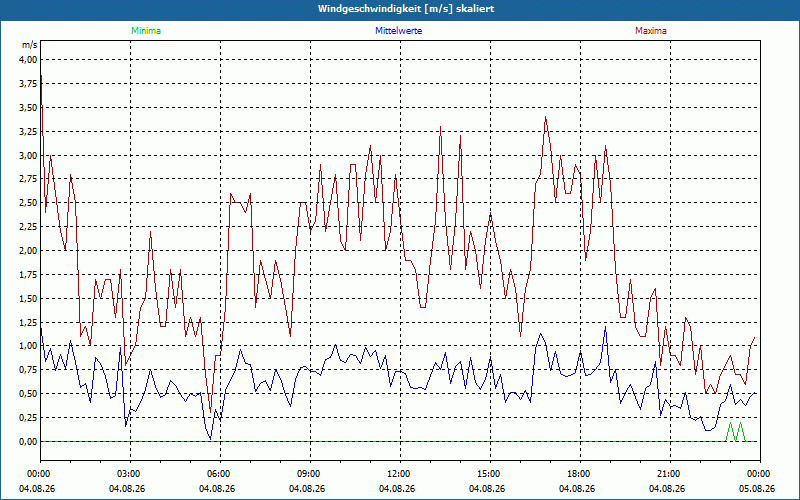The image size is (800, 500).
Task: Click the y-axis value '2,50'
Action: (x=28, y=203)
